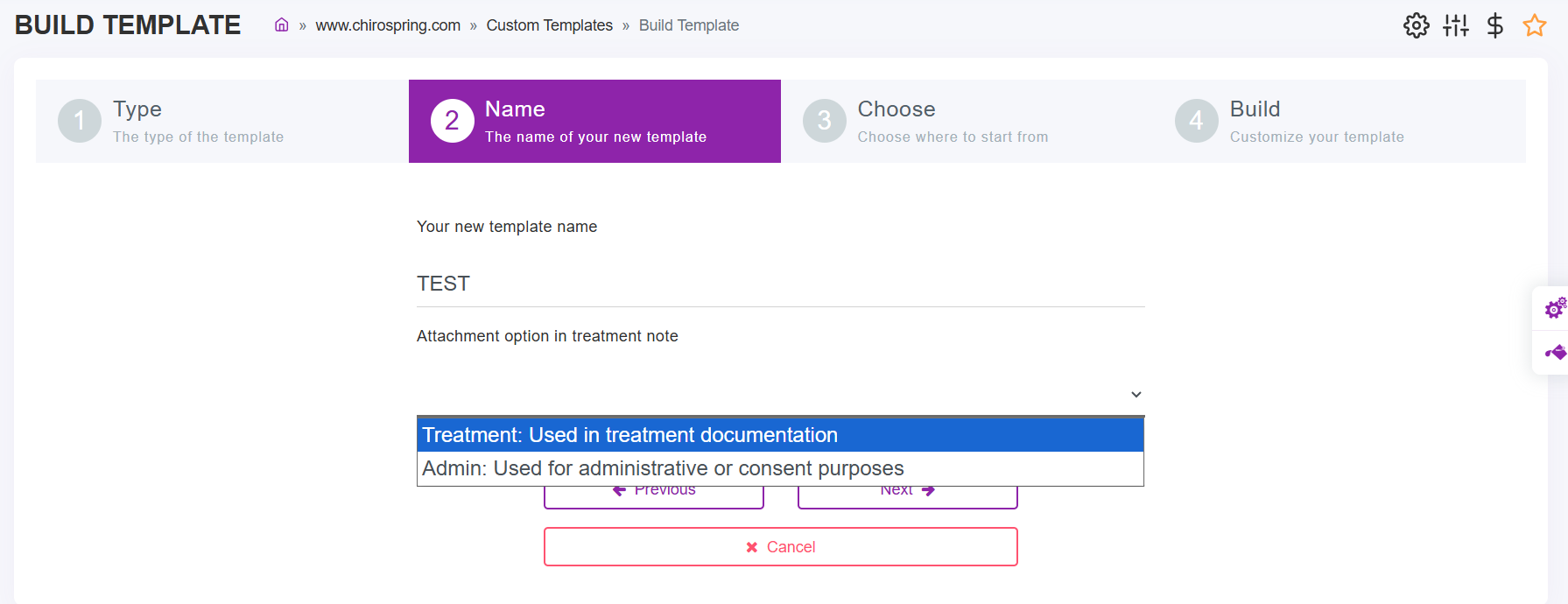Click the home icon in breadcrumb

pyautogui.click(x=281, y=25)
